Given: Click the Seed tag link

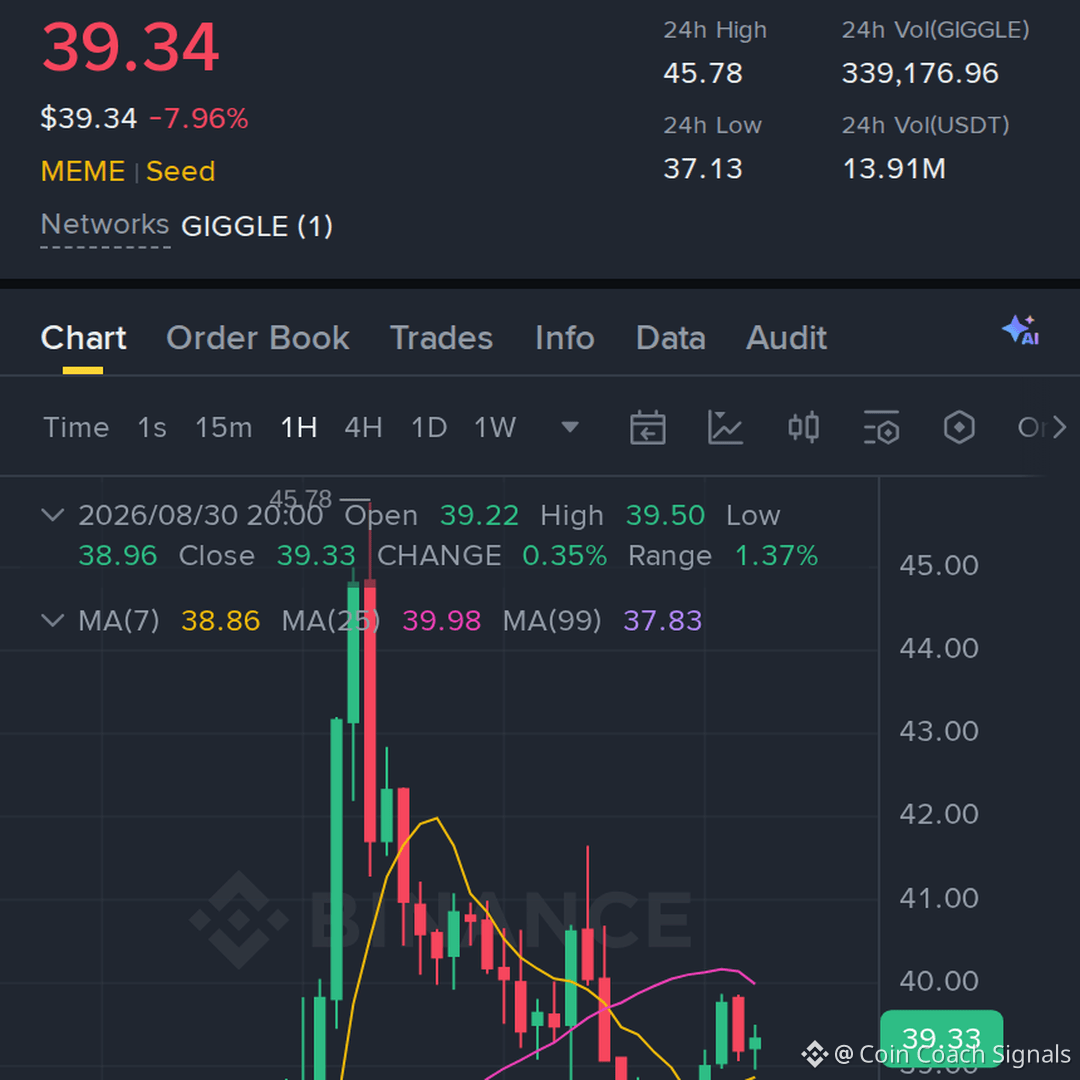Looking at the screenshot, I should point(180,171).
